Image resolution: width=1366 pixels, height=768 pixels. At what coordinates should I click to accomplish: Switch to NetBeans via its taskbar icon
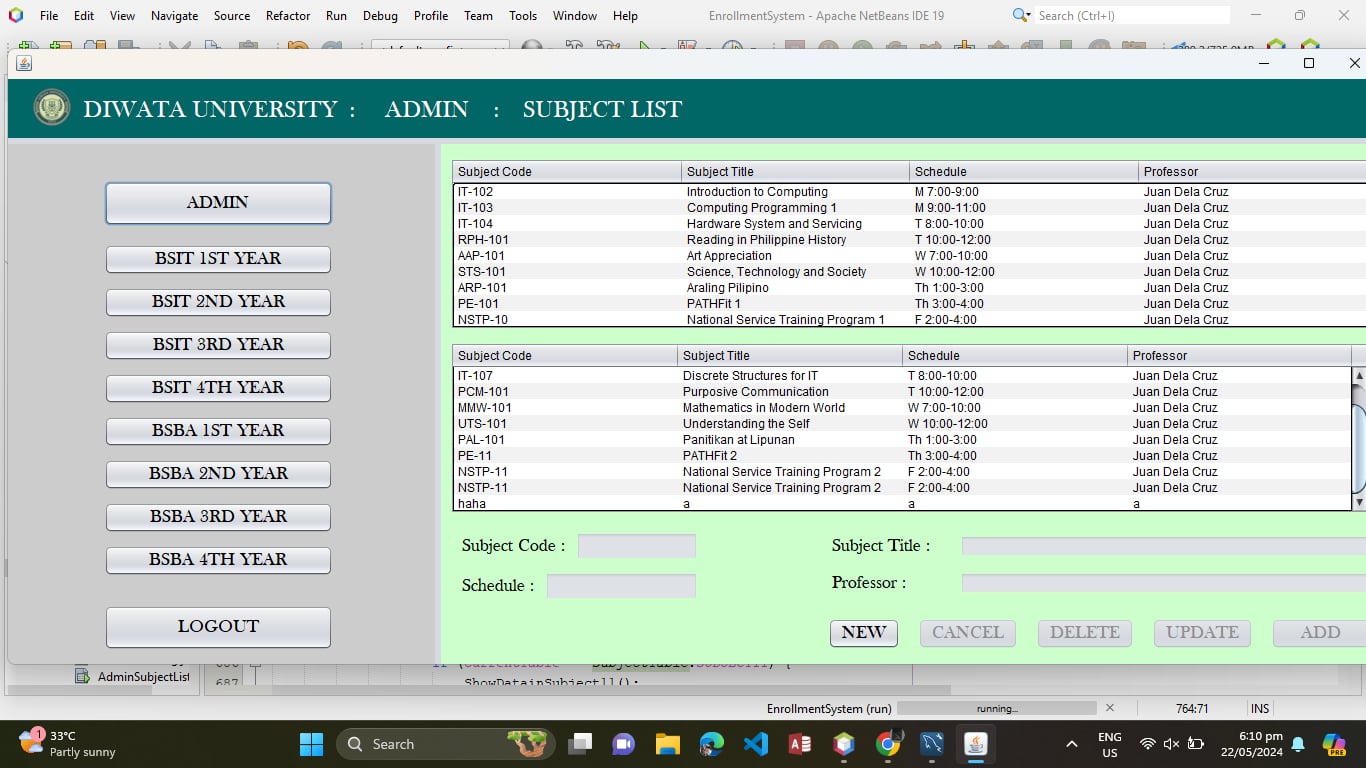point(844,744)
